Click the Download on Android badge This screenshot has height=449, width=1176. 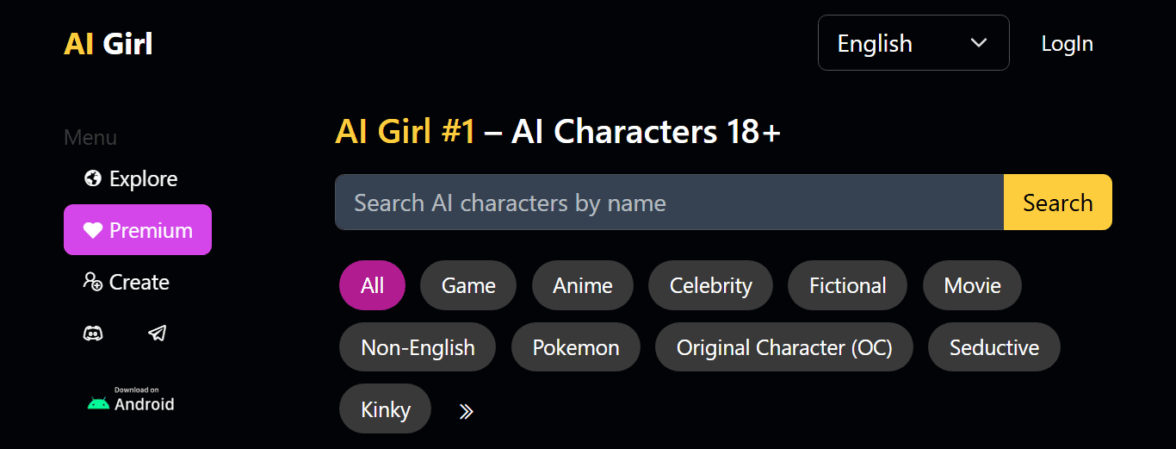tap(131, 400)
